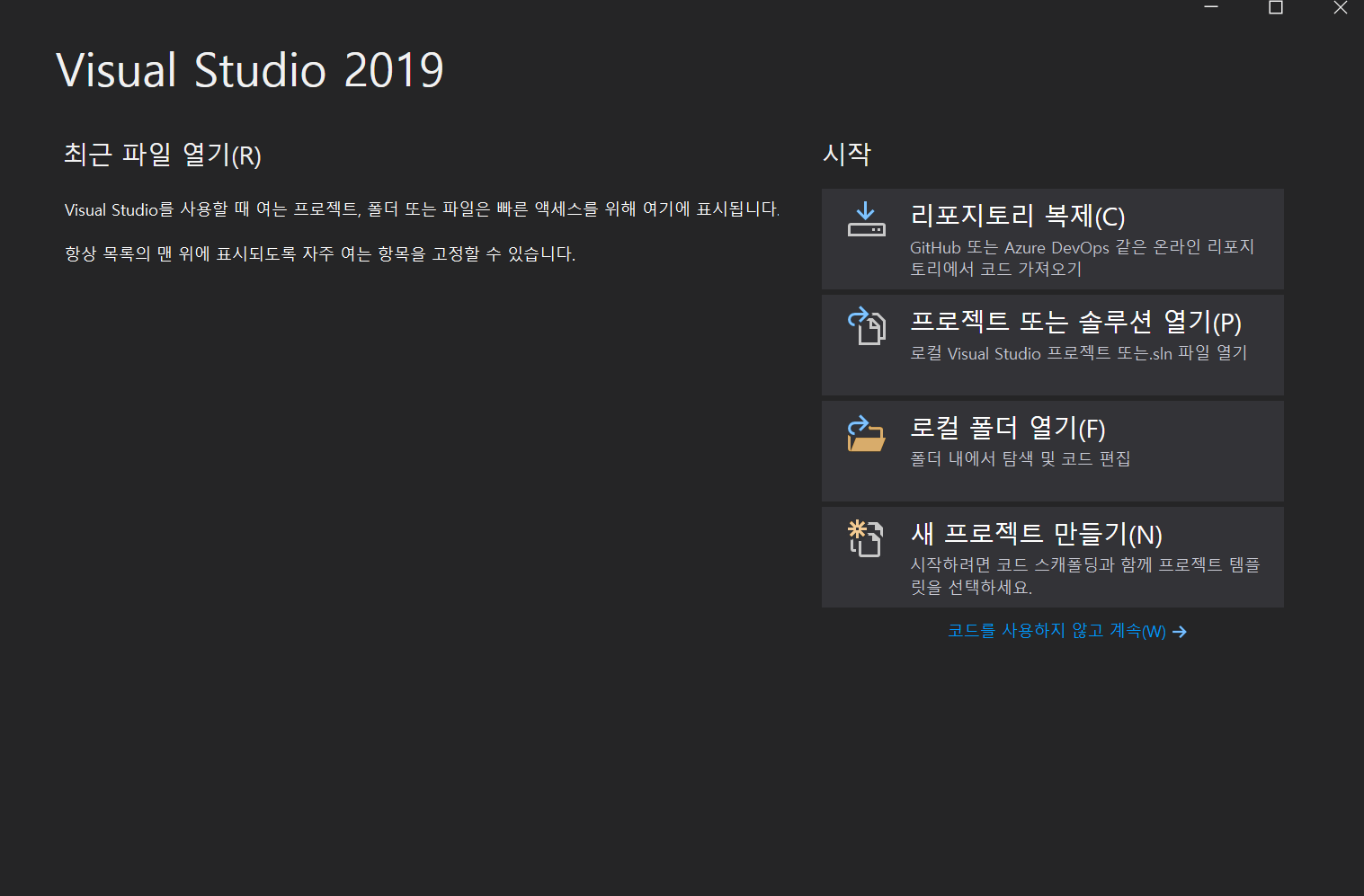
Task: Click the clone repository download icon
Action: [866, 219]
